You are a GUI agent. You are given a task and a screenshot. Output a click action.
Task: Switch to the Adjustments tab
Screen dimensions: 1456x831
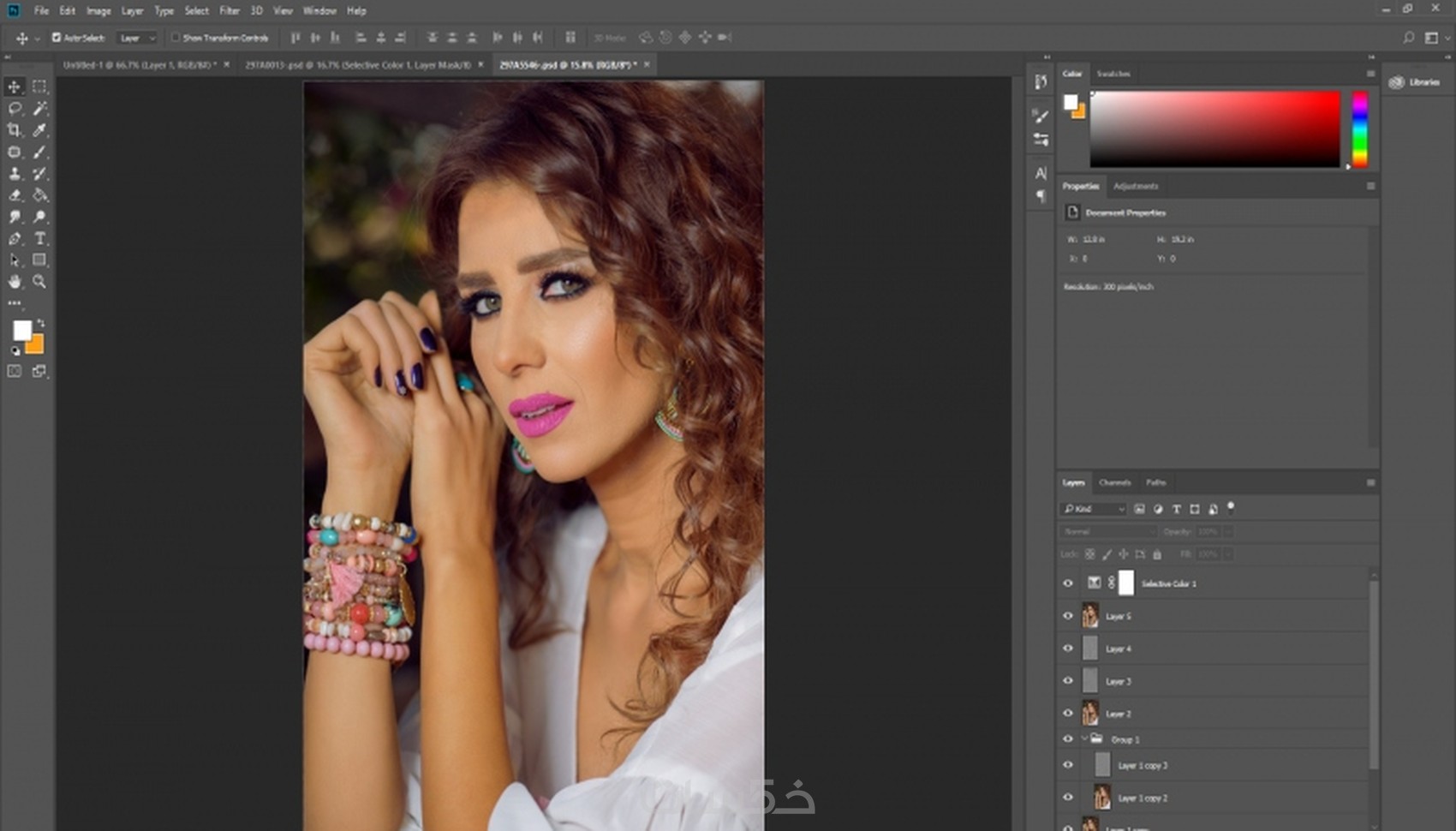coord(1136,186)
